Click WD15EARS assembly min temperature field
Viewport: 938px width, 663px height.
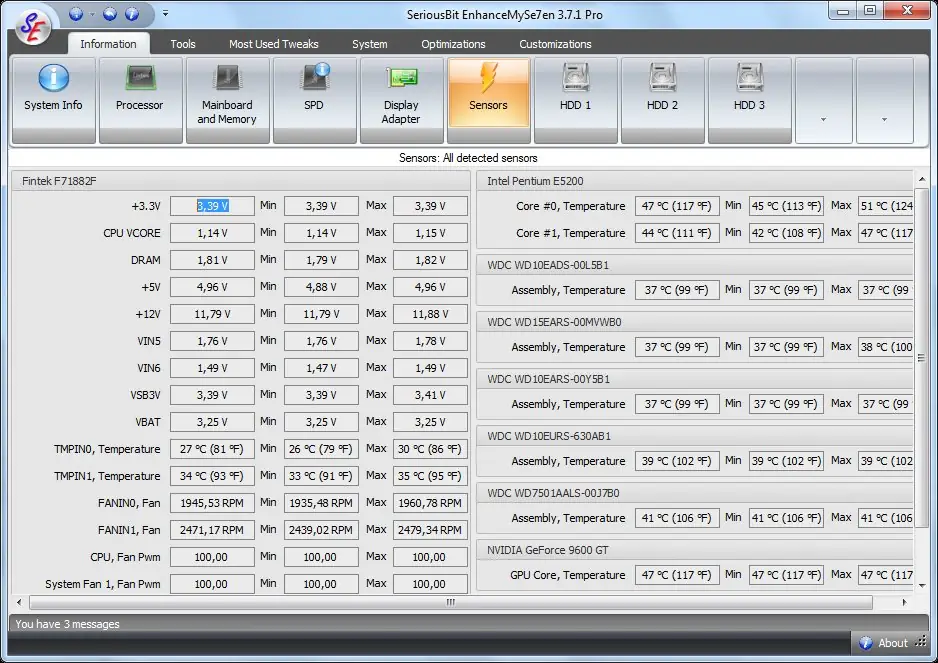[x=786, y=347]
